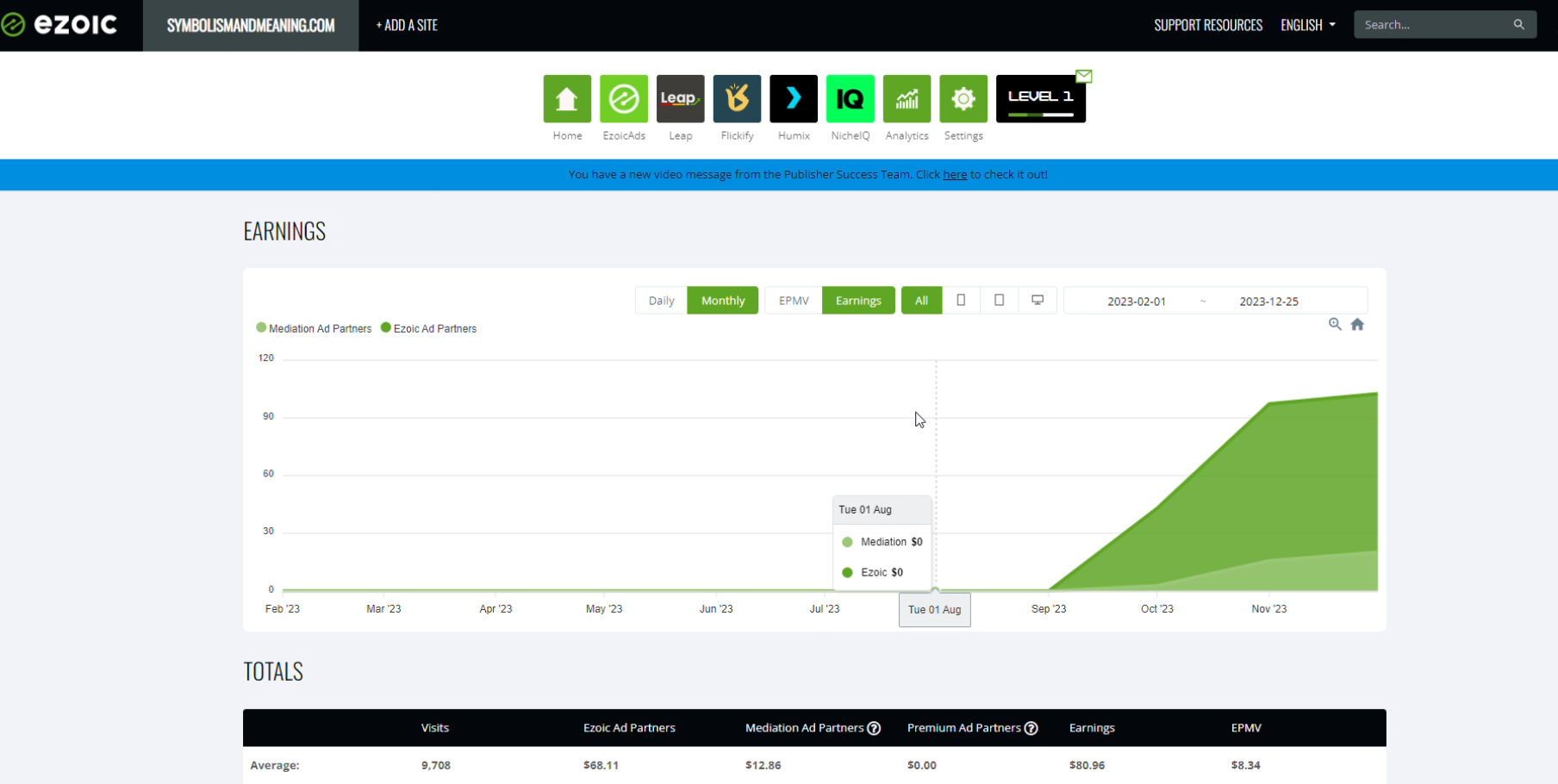
Task: Open the English language dropdown
Action: (1308, 25)
